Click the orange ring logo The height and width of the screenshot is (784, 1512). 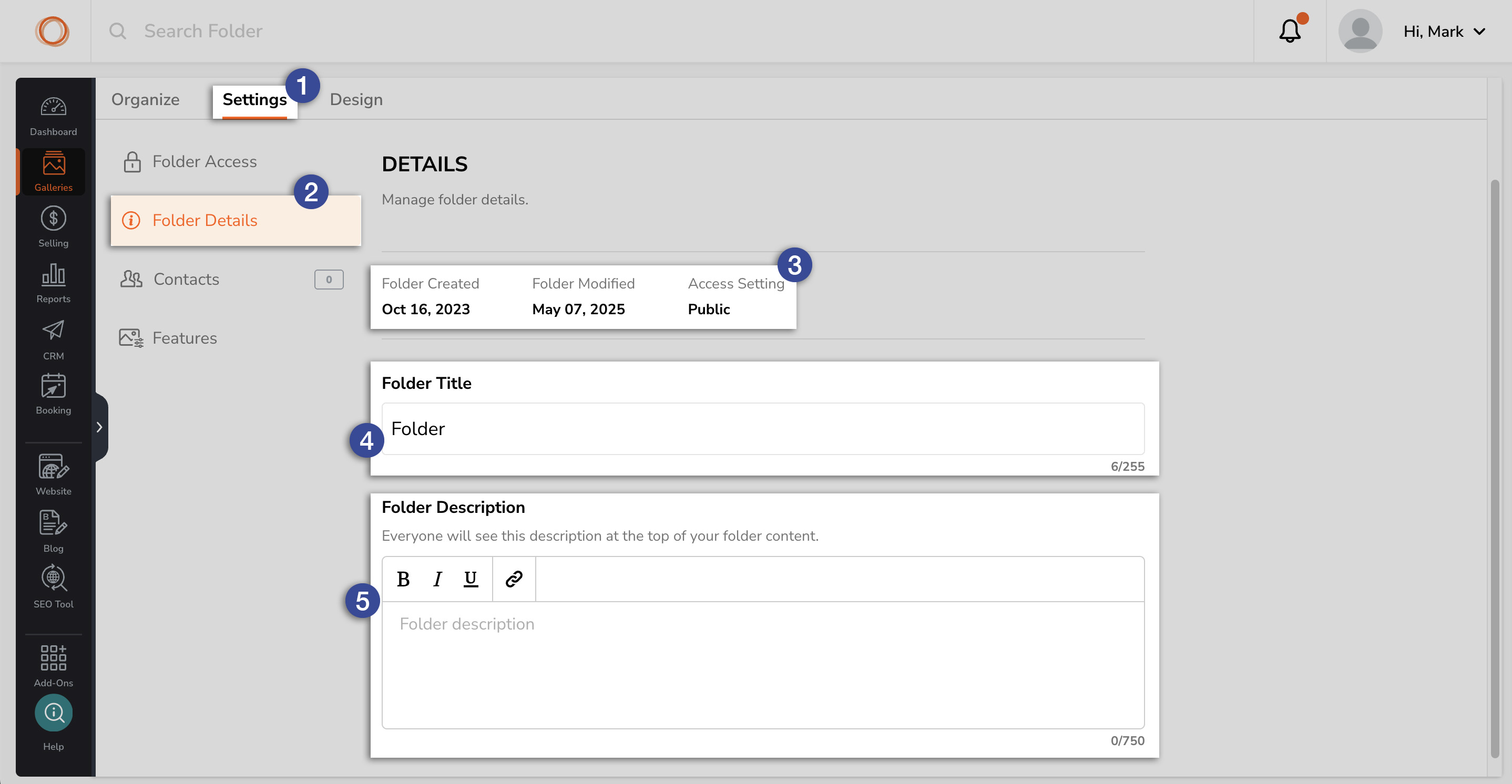click(52, 31)
